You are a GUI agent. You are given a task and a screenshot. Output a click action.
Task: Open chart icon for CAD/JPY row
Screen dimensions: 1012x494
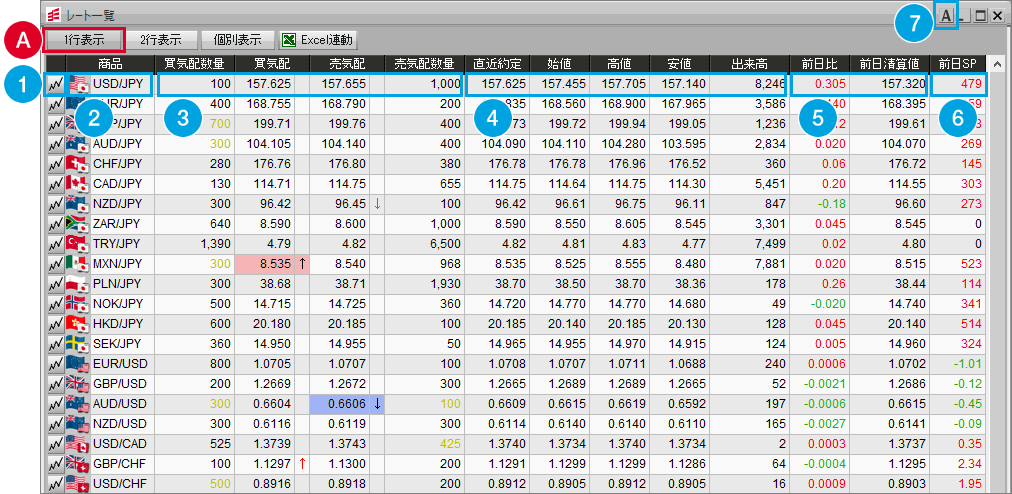coord(55,184)
